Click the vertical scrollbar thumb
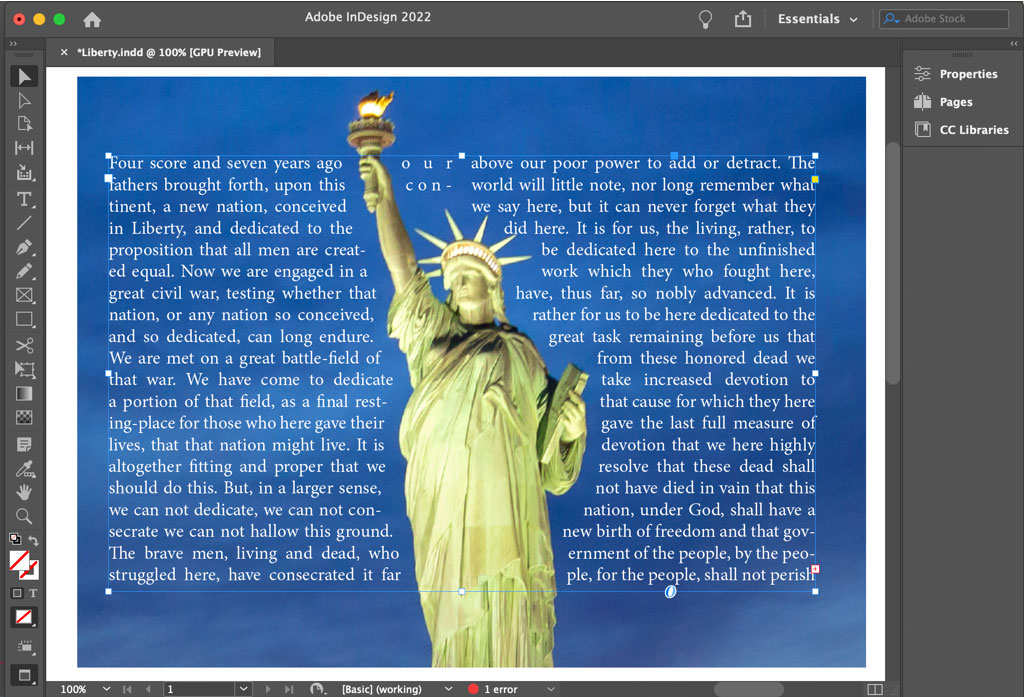The height and width of the screenshot is (697, 1024). 893,263
